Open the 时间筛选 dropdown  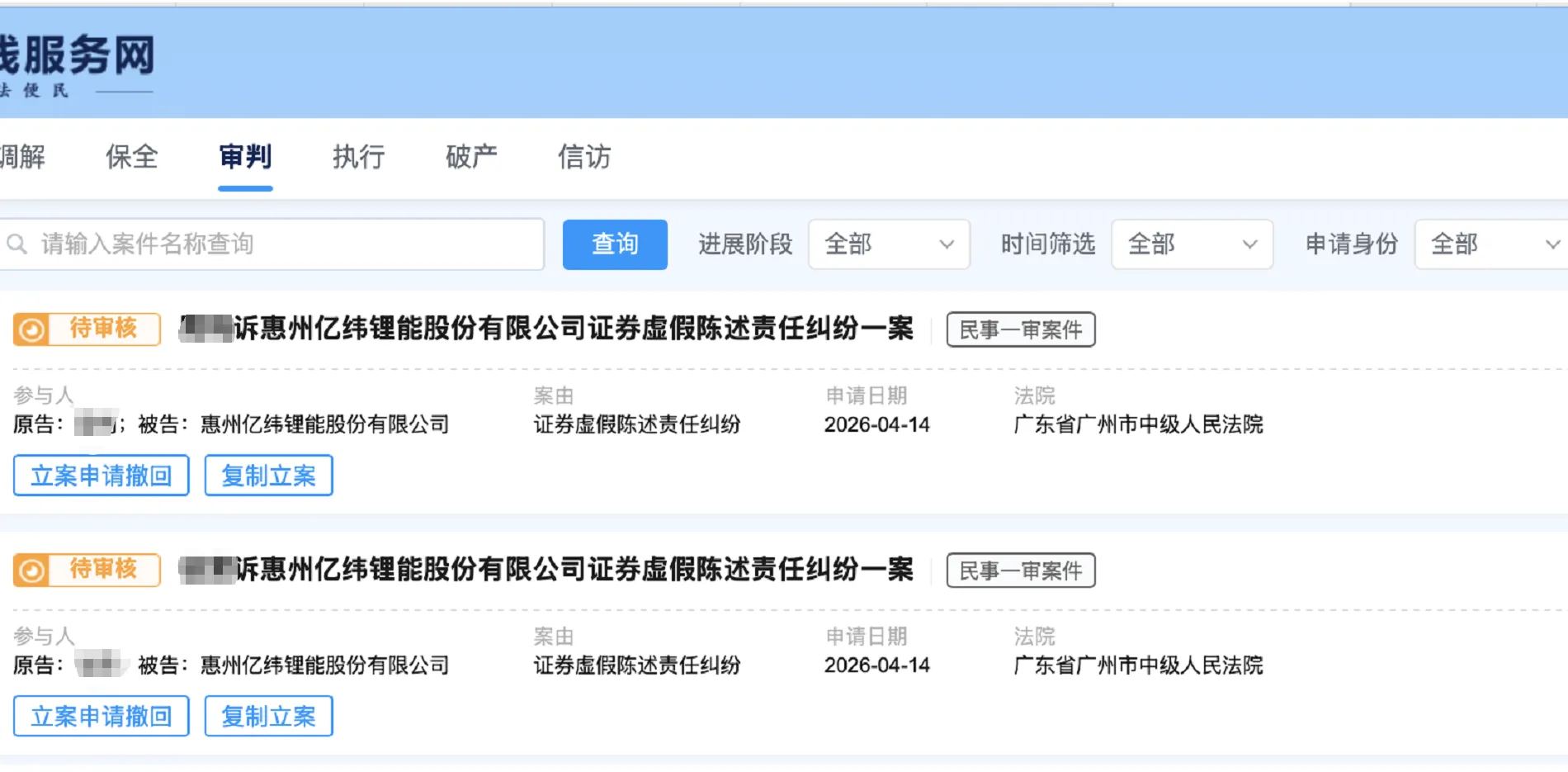click(x=1192, y=244)
